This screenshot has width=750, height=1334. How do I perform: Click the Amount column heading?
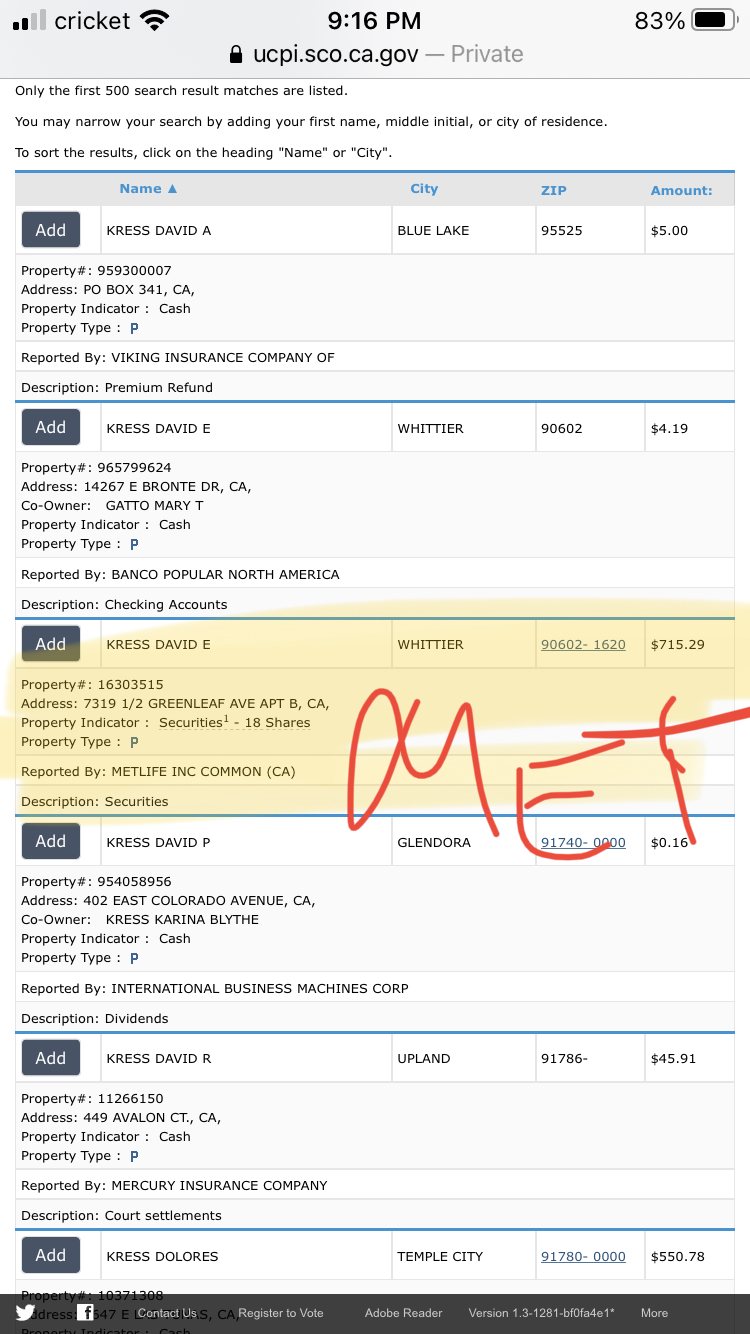[x=682, y=189]
